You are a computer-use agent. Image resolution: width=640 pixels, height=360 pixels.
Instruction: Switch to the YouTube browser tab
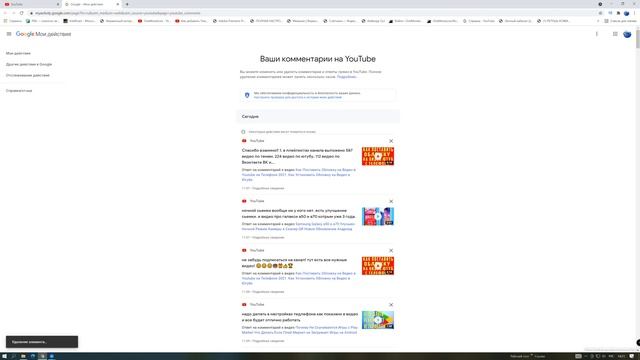pos(31,4)
